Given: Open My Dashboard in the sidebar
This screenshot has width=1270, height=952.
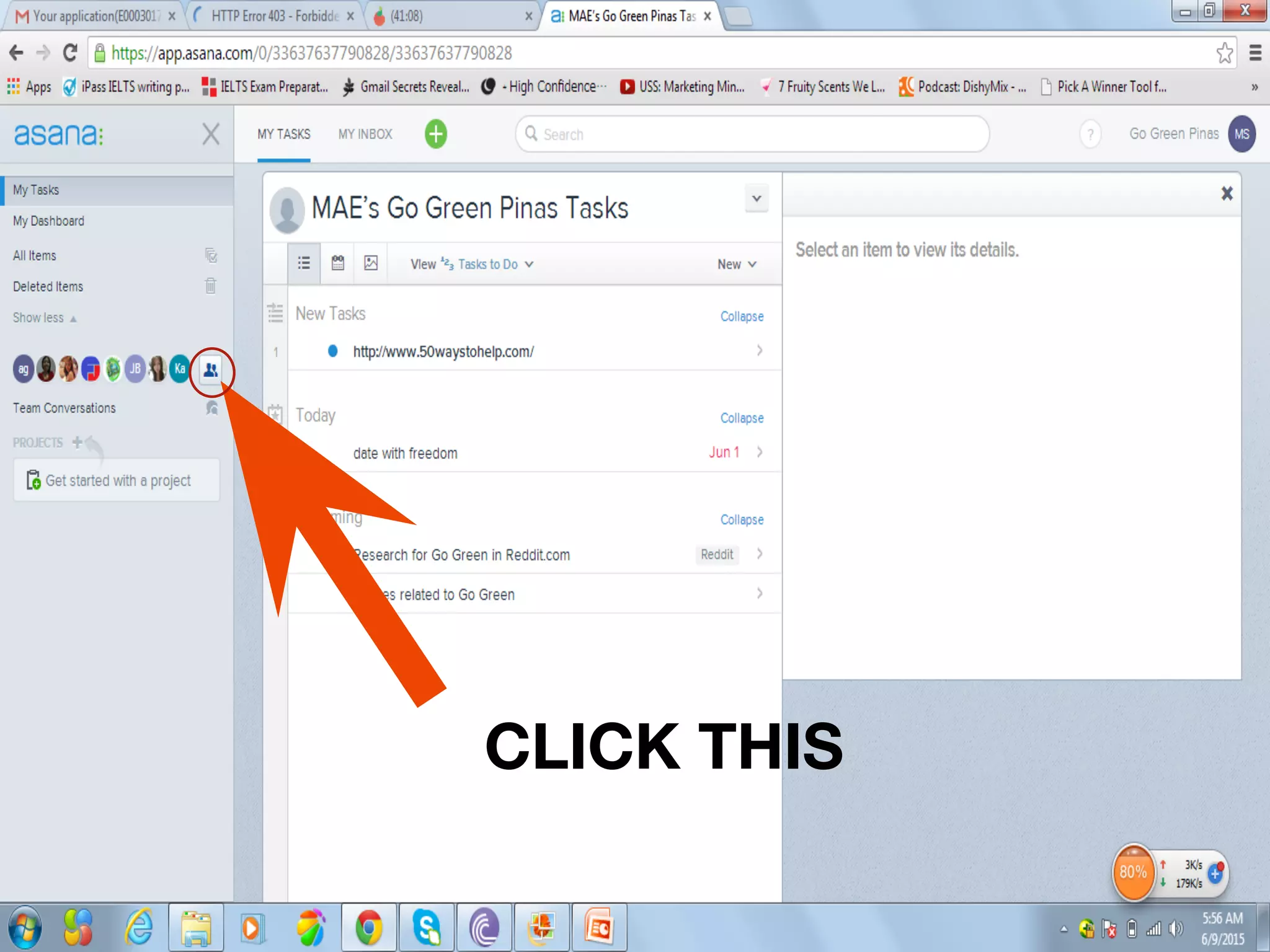Looking at the screenshot, I should point(48,221).
